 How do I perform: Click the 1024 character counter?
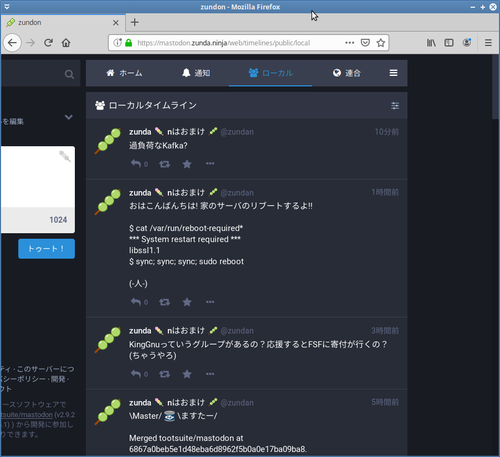click(x=58, y=220)
